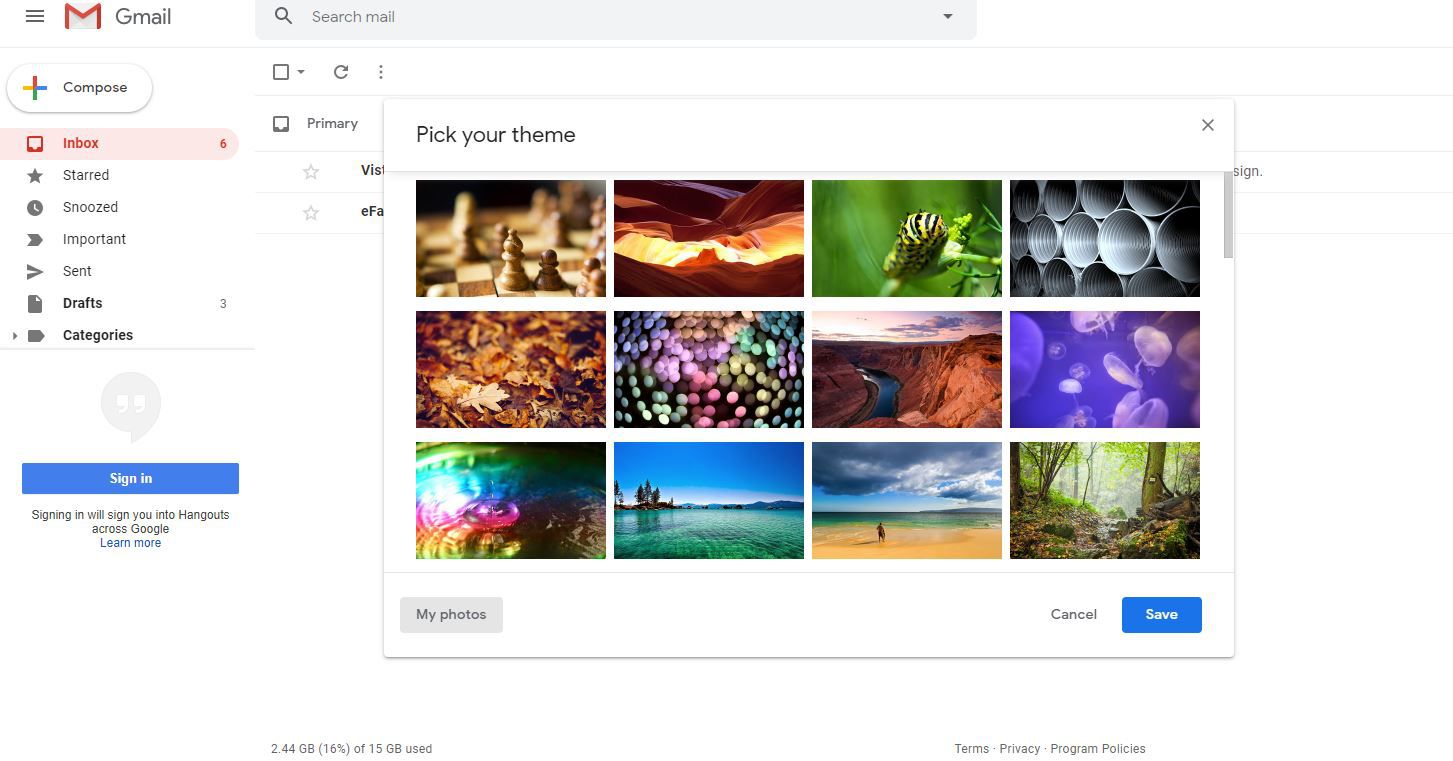
Task: Open the search options dropdown arrow
Action: pos(946,16)
